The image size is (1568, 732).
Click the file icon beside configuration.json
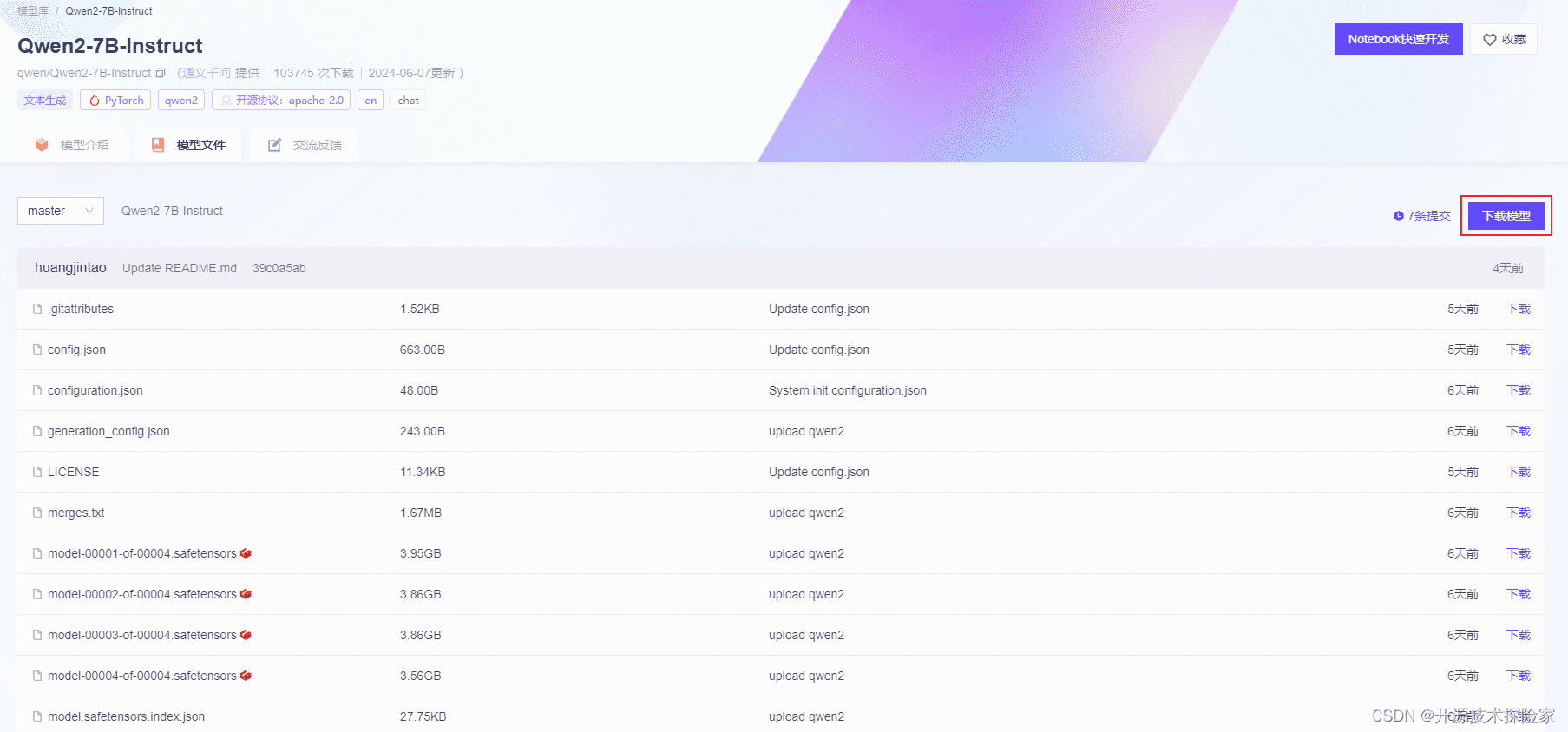point(37,390)
